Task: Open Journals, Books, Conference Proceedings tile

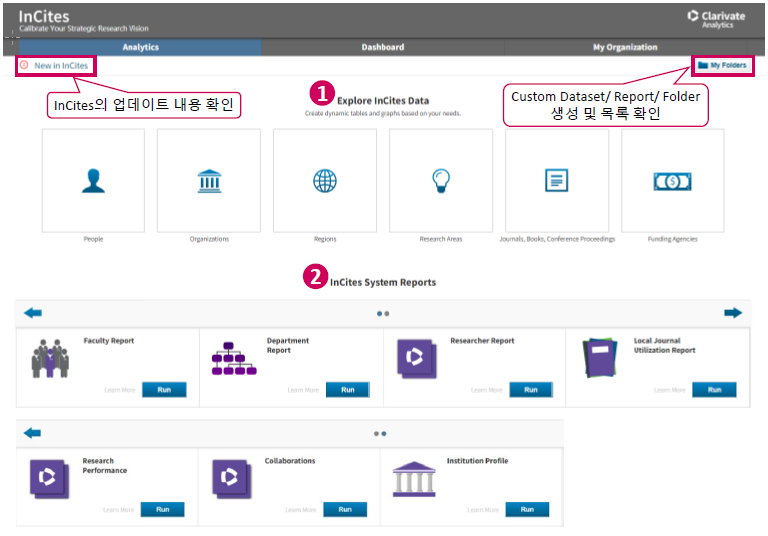Action: (x=557, y=181)
